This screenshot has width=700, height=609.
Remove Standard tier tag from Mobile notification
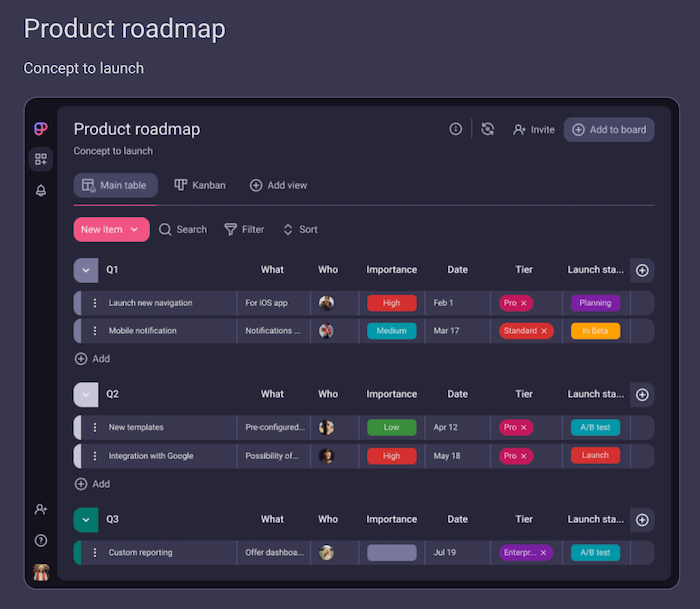point(544,331)
